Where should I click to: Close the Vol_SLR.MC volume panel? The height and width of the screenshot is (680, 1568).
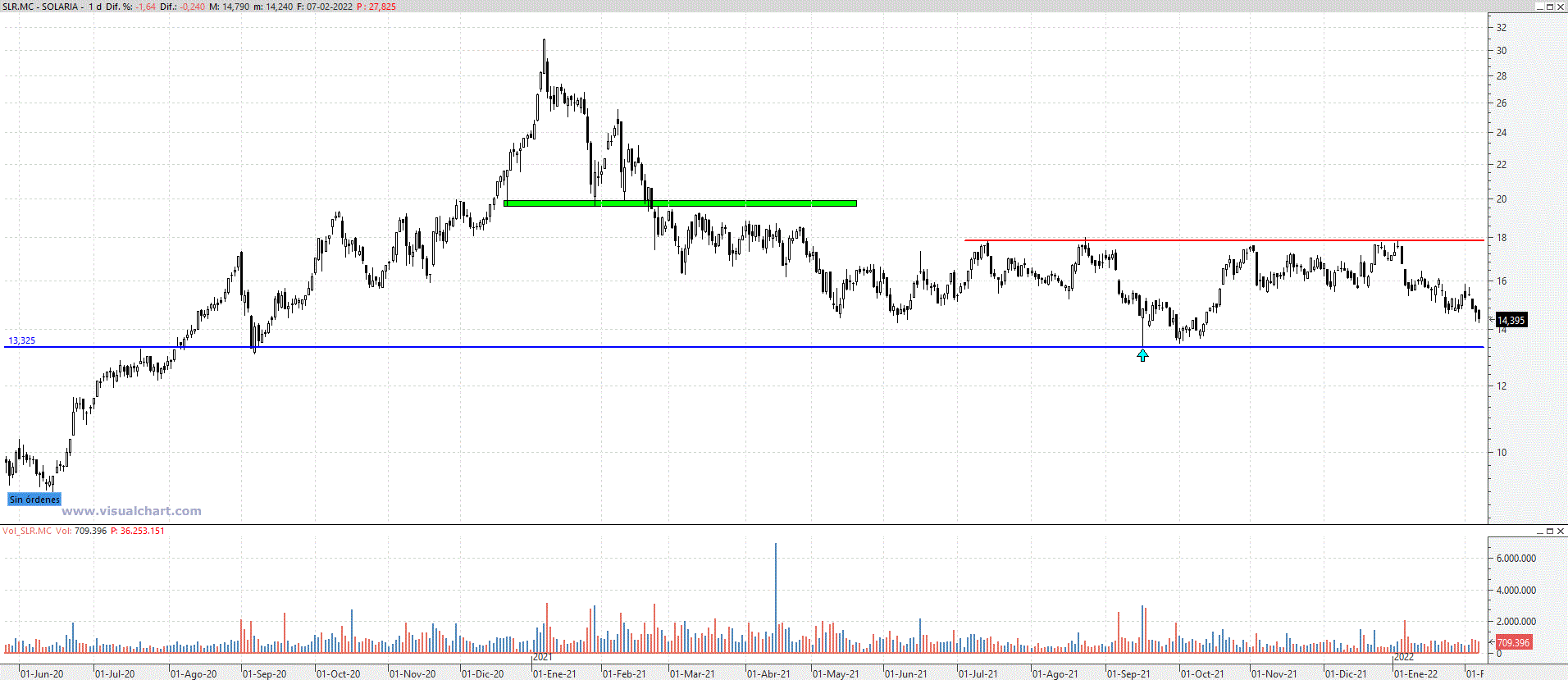click(1561, 532)
